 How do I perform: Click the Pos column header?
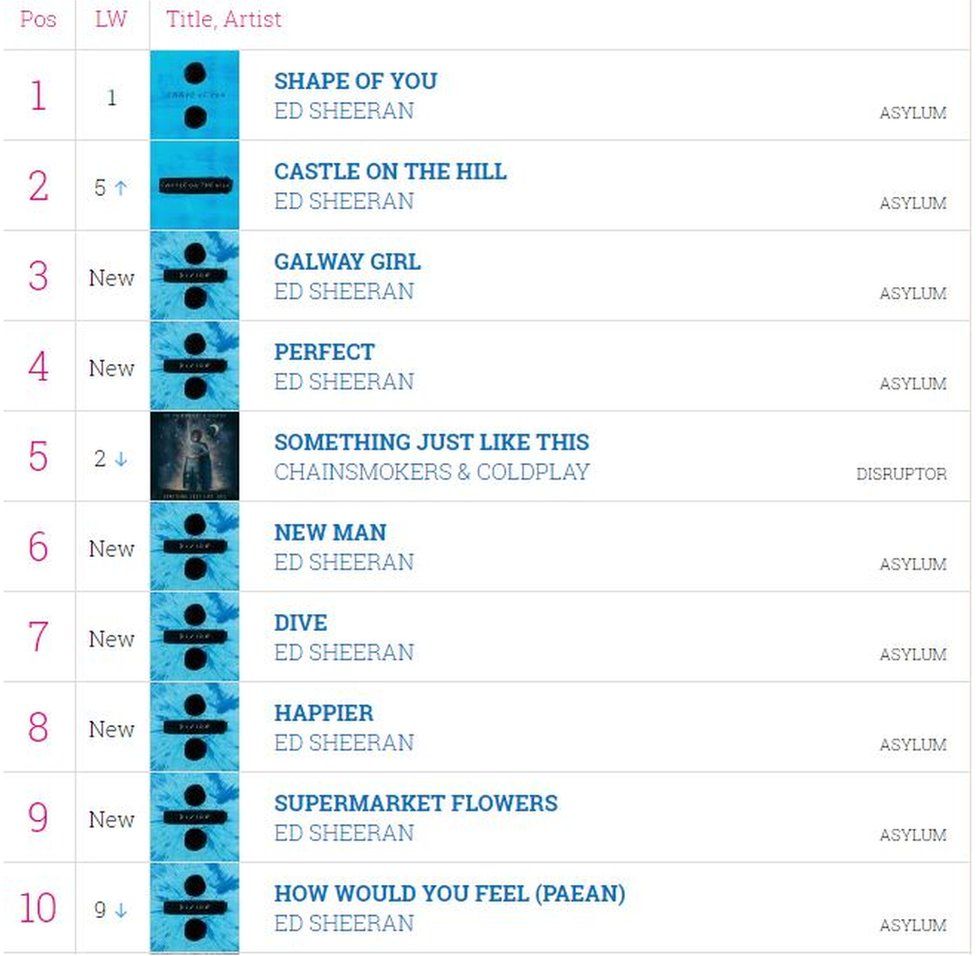[38, 19]
